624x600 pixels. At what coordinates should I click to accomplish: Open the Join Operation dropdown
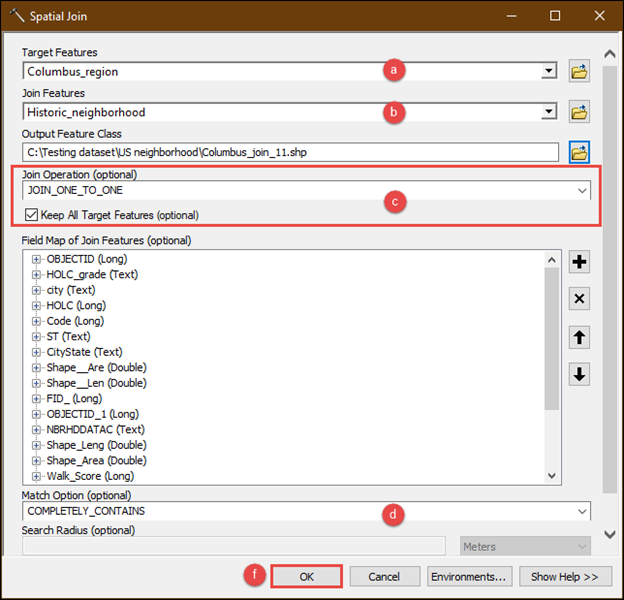[x=582, y=191]
